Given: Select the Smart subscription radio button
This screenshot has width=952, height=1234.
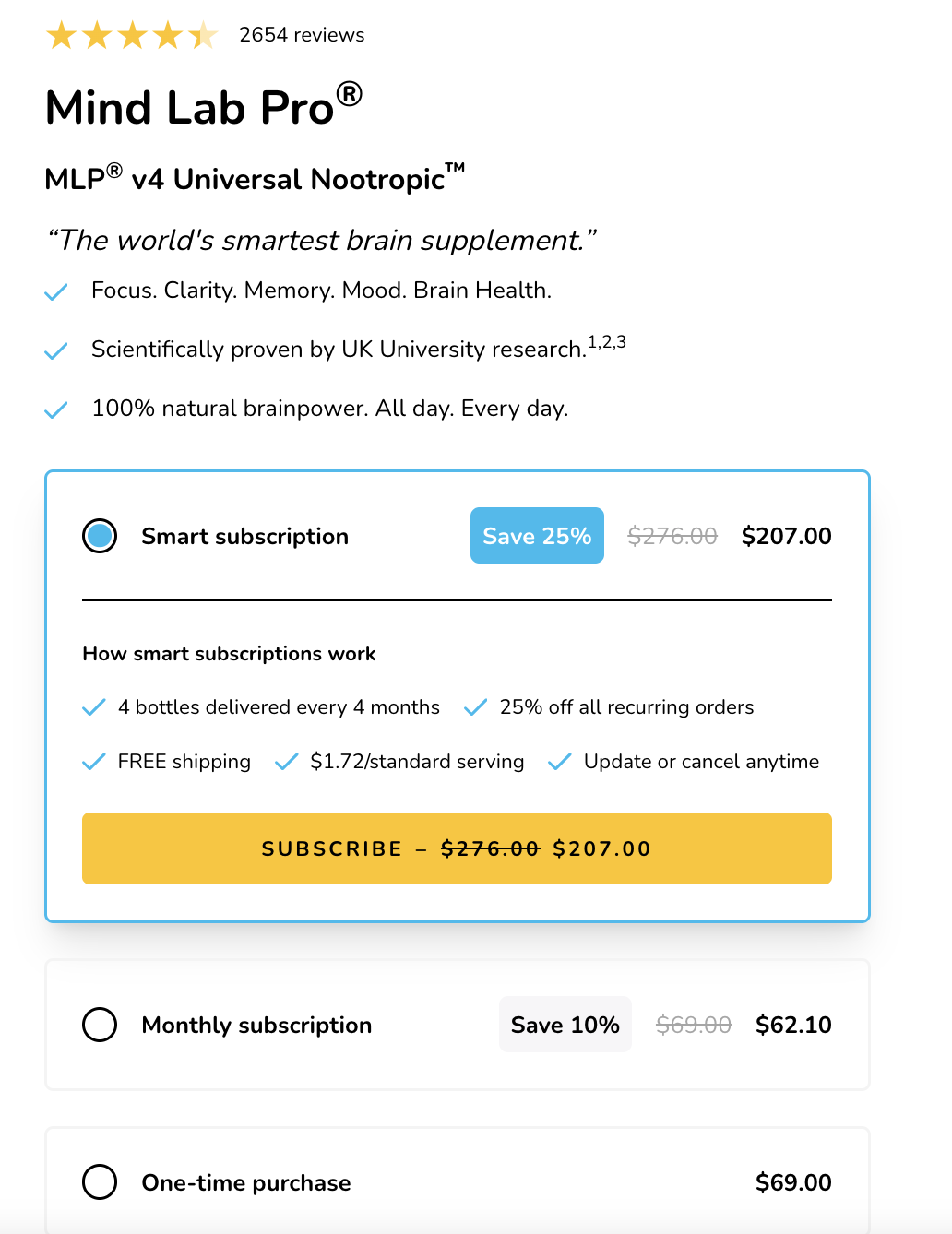Looking at the screenshot, I should pyautogui.click(x=99, y=535).
